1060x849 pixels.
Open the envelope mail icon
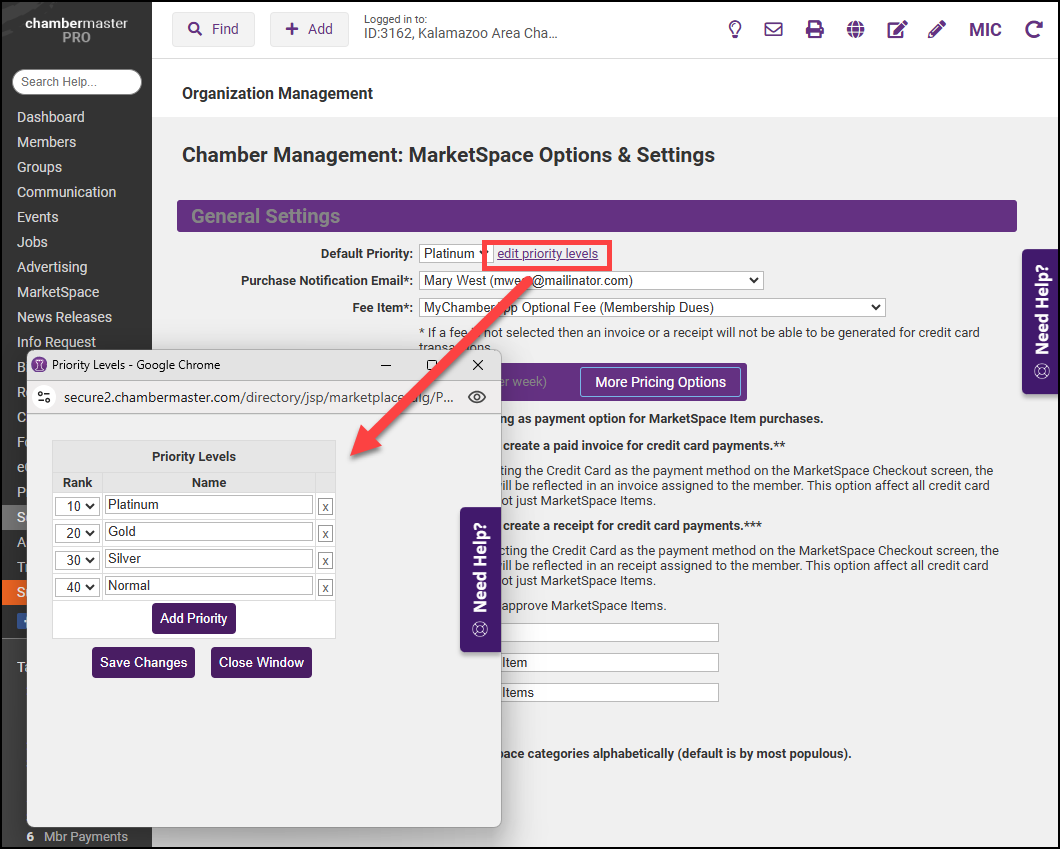[x=773, y=29]
